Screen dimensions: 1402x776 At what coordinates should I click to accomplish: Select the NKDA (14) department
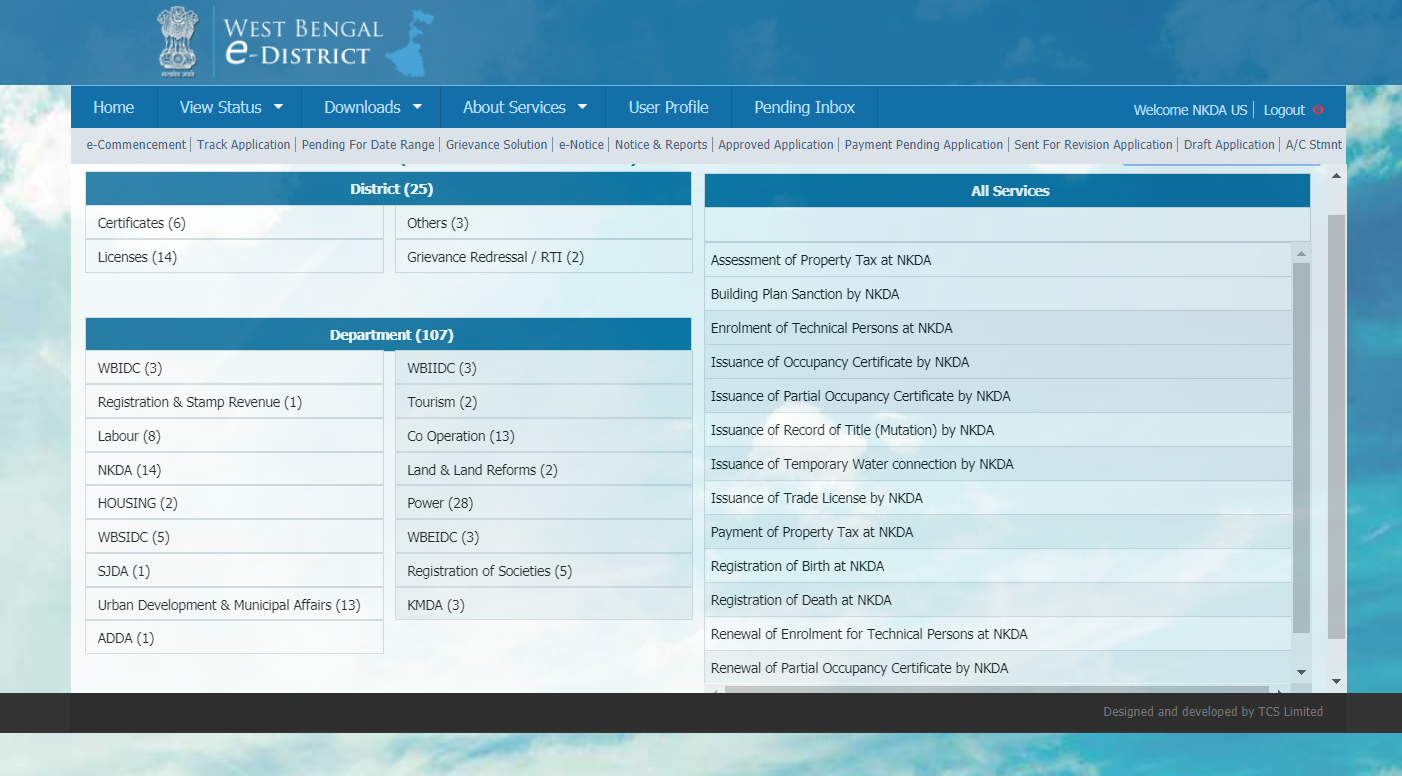[x=130, y=470]
